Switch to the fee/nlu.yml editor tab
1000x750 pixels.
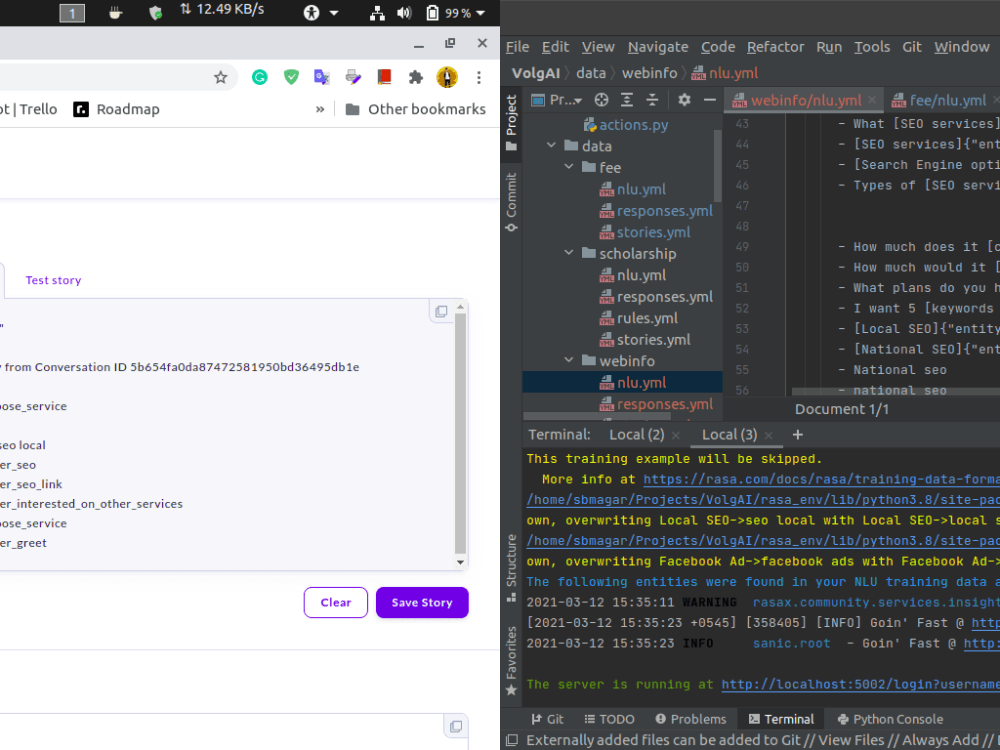coord(944,100)
